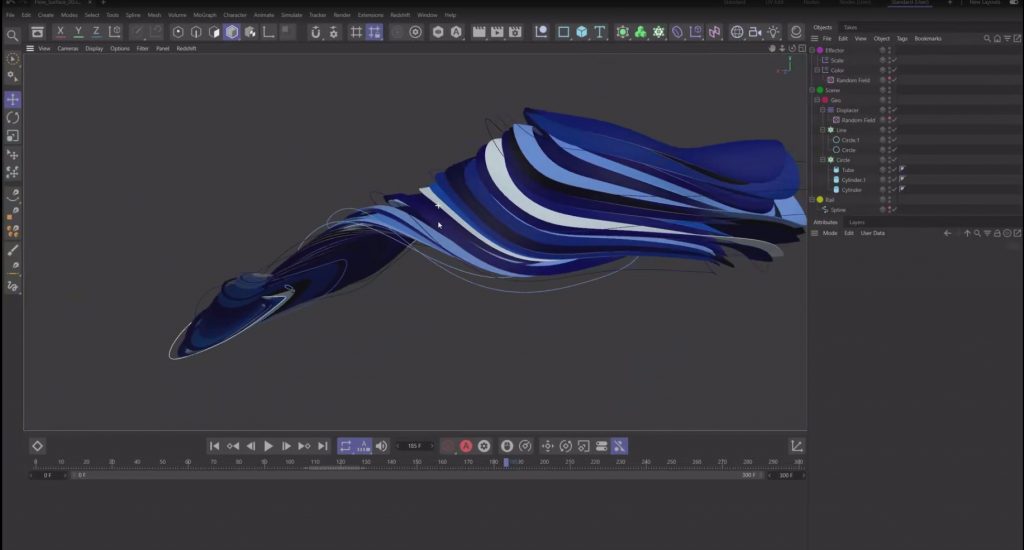Open the green Volume Builder icon
Screen dimensions: 1024x550
pos(641,32)
